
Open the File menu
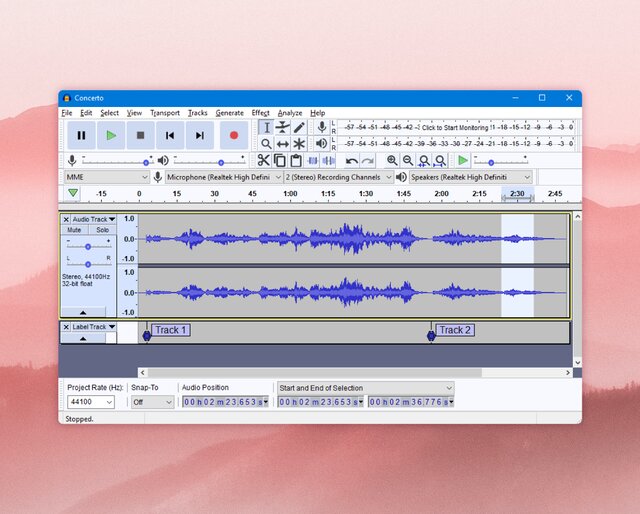(x=67, y=113)
